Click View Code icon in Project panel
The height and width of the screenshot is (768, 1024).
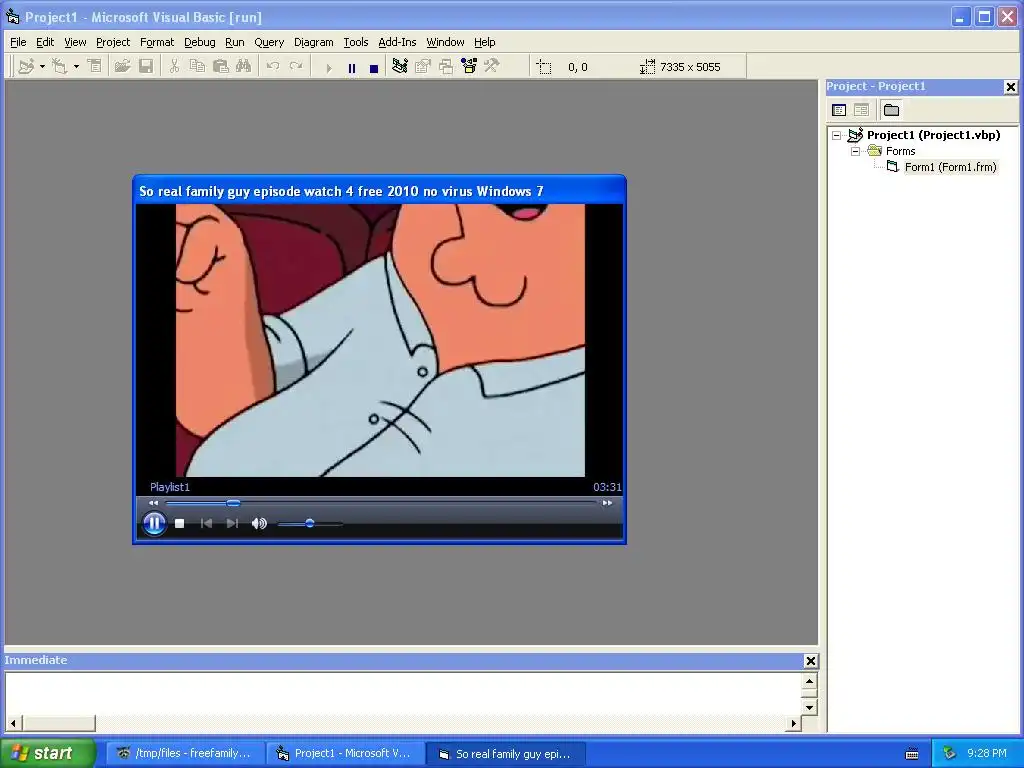(839, 110)
